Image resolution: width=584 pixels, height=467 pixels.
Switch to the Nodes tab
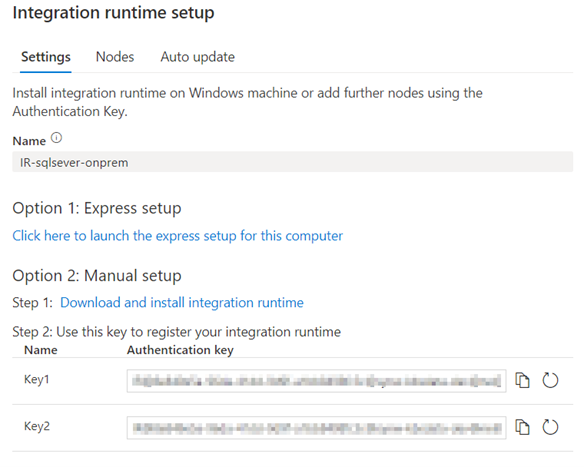click(115, 57)
